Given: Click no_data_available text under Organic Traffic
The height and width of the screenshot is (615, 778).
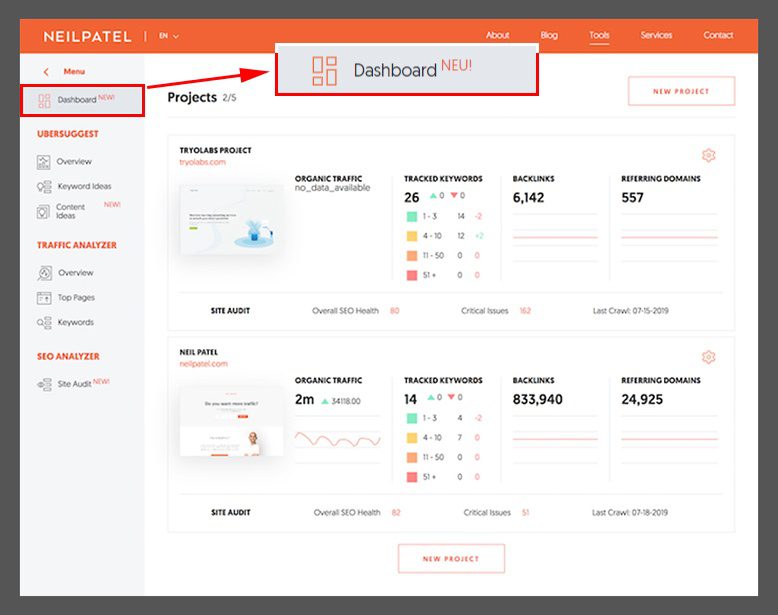Looking at the screenshot, I should point(332,188).
